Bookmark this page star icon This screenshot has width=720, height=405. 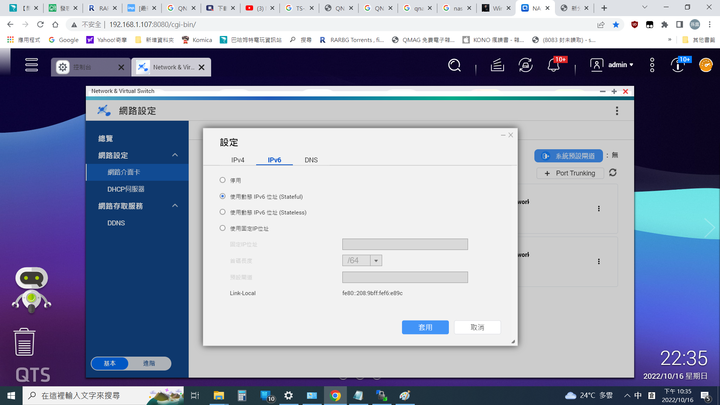[616, 24]
